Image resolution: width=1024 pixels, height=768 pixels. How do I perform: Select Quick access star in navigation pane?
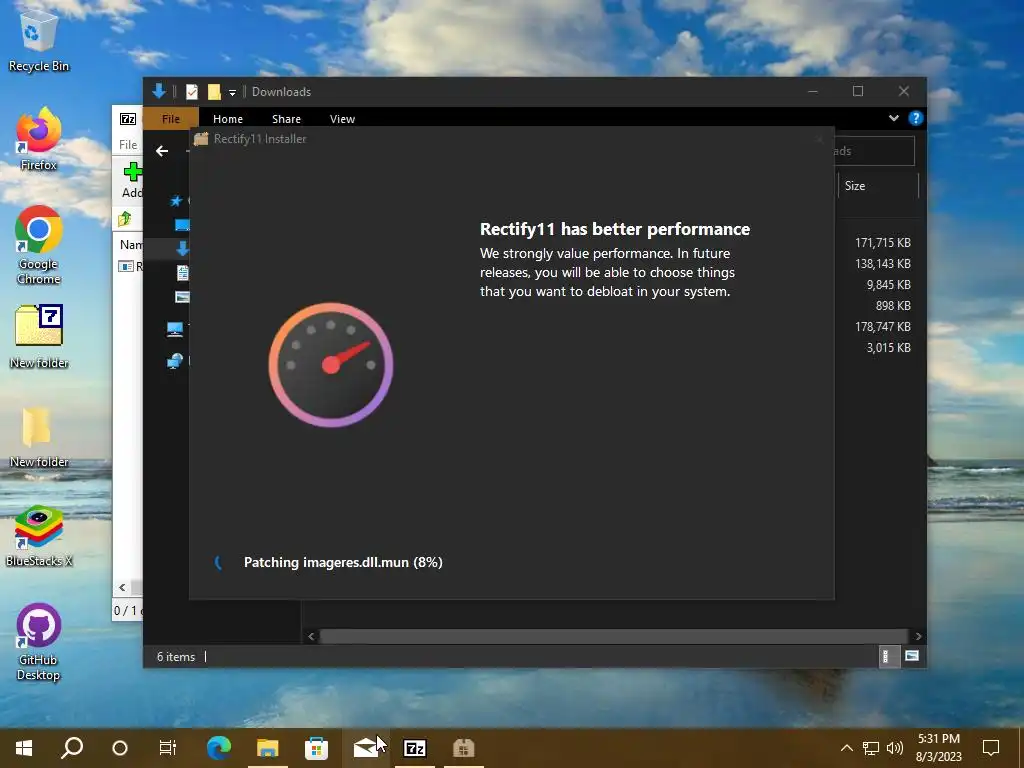point(176,200)
